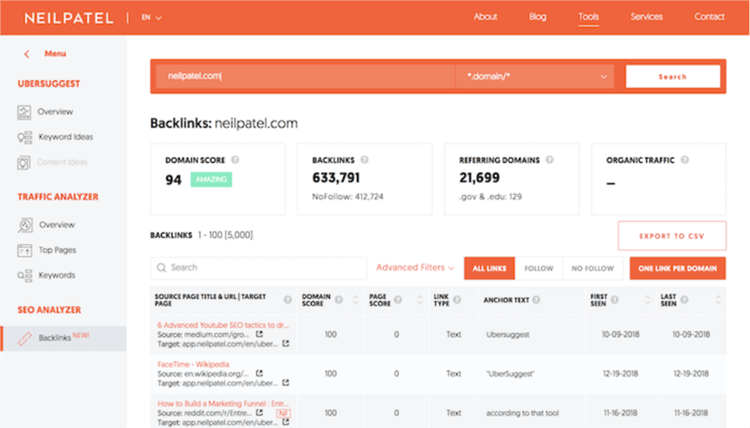Click the Top Pages sidebar icon
The image size is (750, 428).
pyautogui.click(x=24, y=250)
